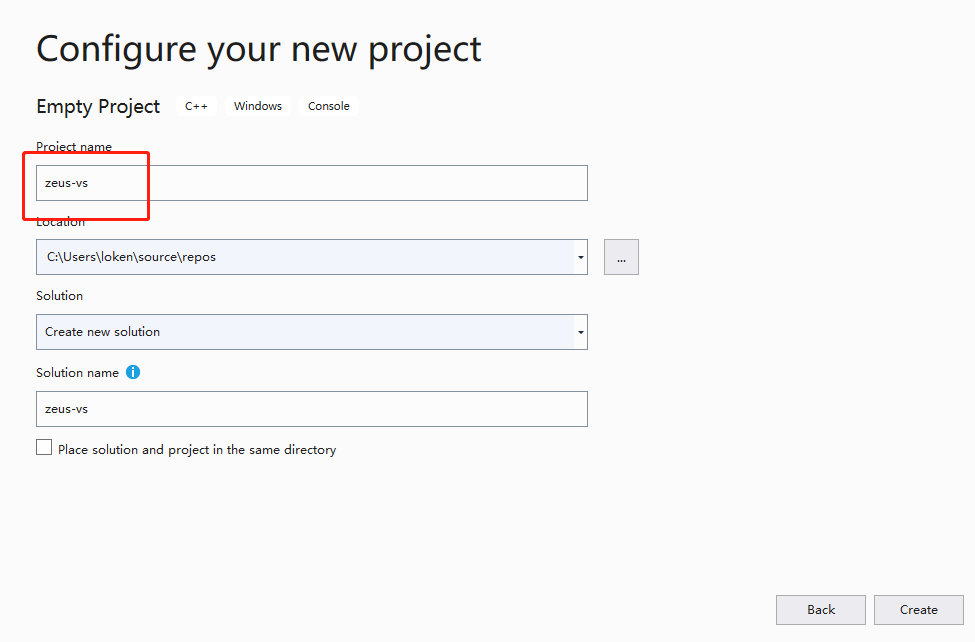Click the browse location ellipsis button

[621, 257]
